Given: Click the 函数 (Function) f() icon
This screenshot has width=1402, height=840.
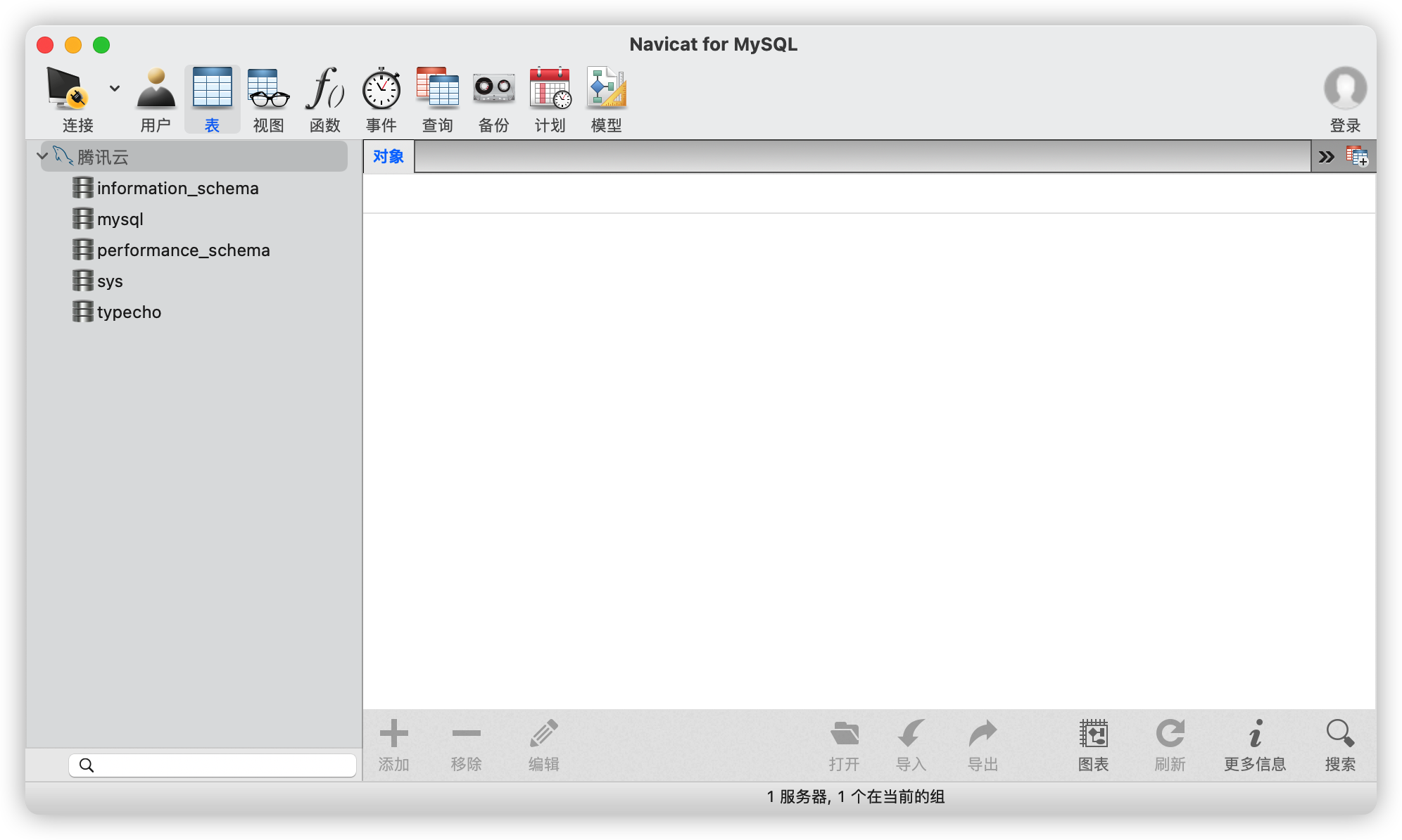Looking at the screenshot, I should (324, 90).
